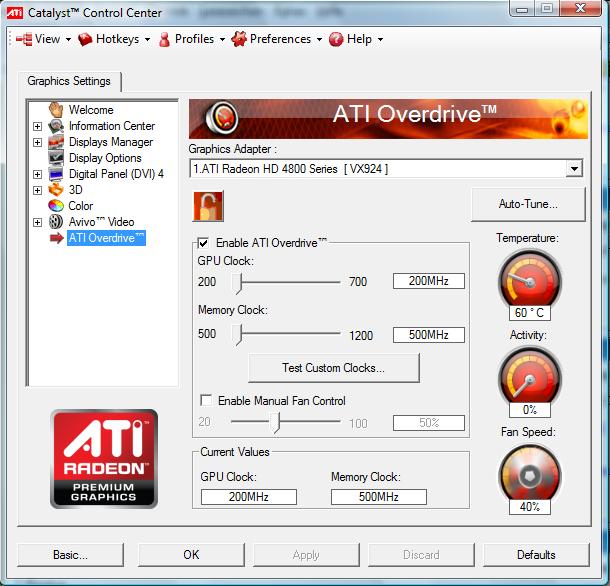Click the Color wheel icon
Screen dimensions: 610x586
[x=56, y=205]
